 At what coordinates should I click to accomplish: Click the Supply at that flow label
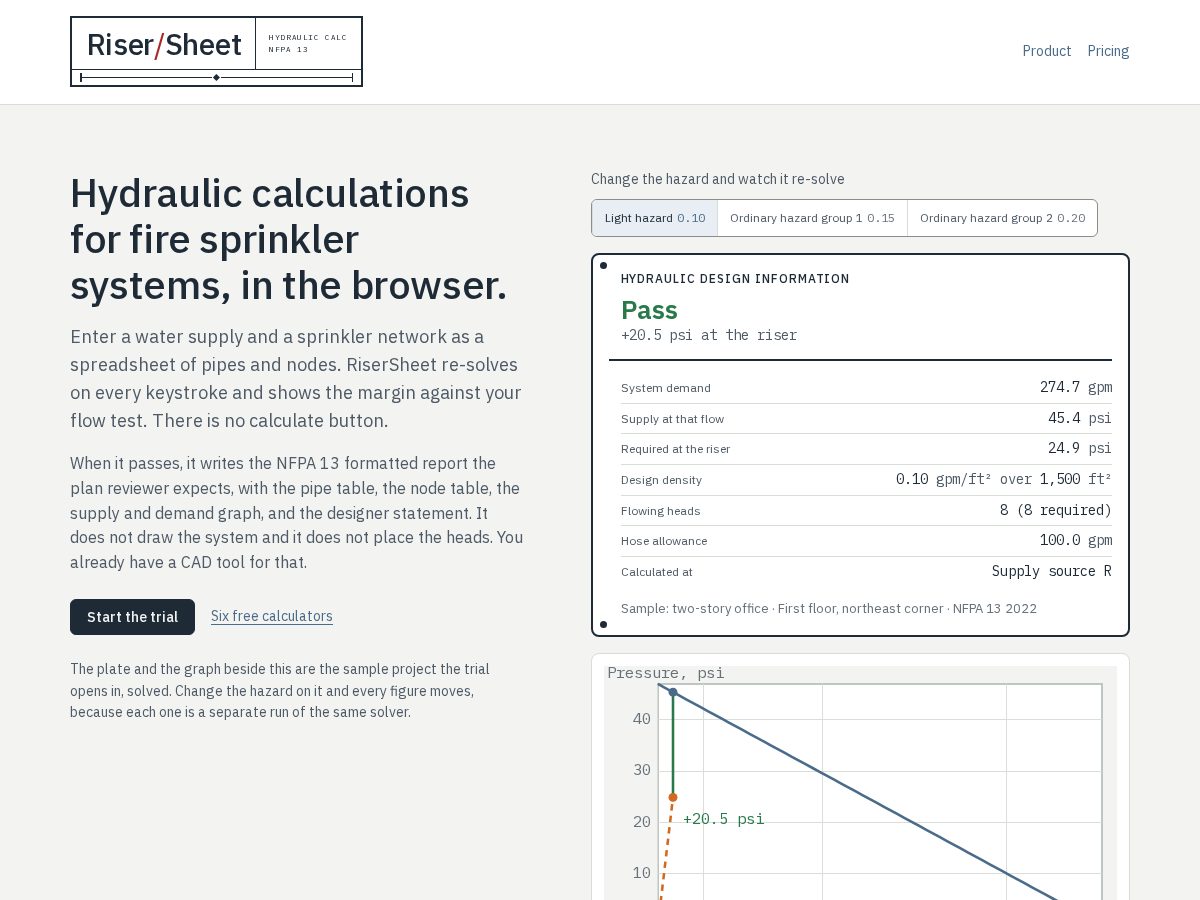[x=672, y=419]
